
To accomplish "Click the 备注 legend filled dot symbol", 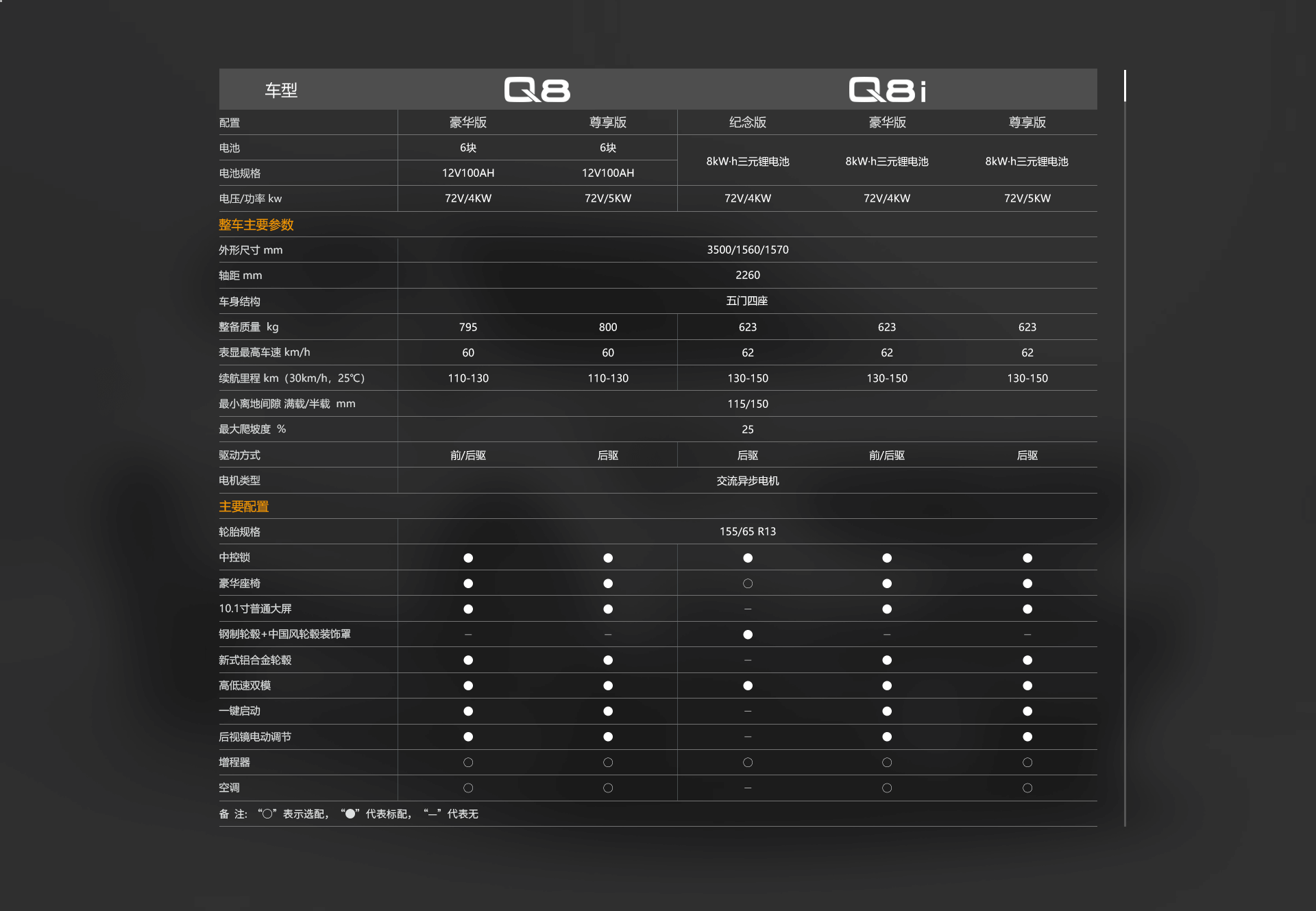I will (350, 814).
